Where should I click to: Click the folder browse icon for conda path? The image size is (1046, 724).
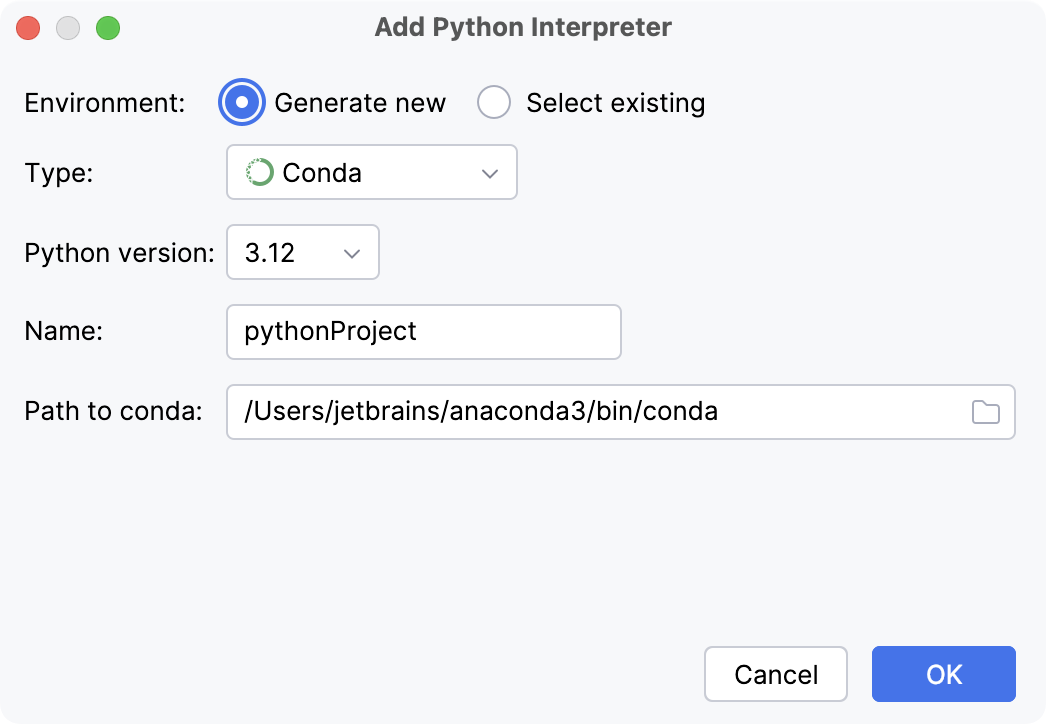(984, 412)
